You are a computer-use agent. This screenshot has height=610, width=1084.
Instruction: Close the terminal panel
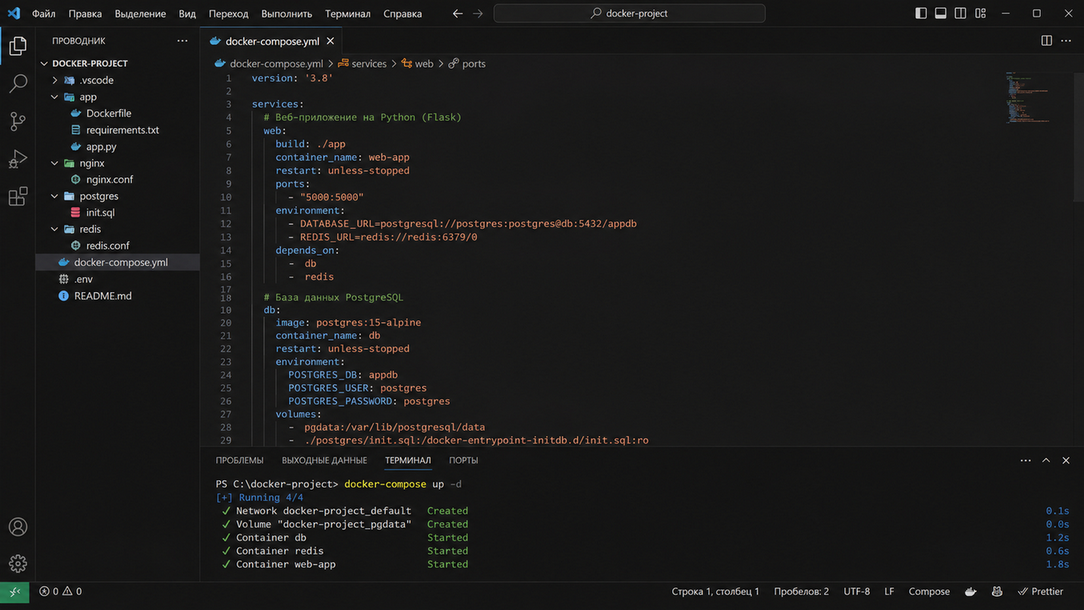(x=1066, y=461)
